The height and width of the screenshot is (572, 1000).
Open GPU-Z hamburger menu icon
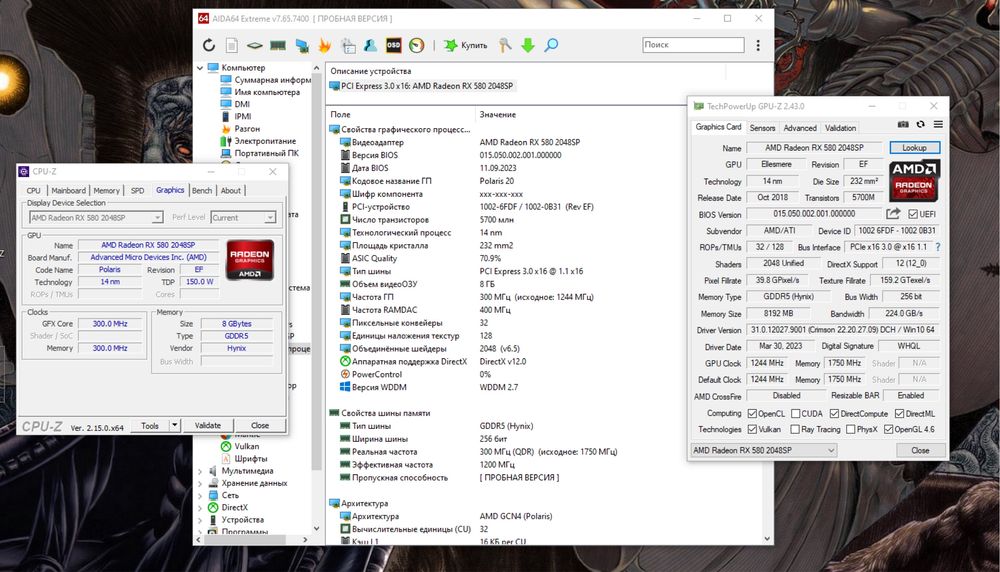(x=937, y=124)
